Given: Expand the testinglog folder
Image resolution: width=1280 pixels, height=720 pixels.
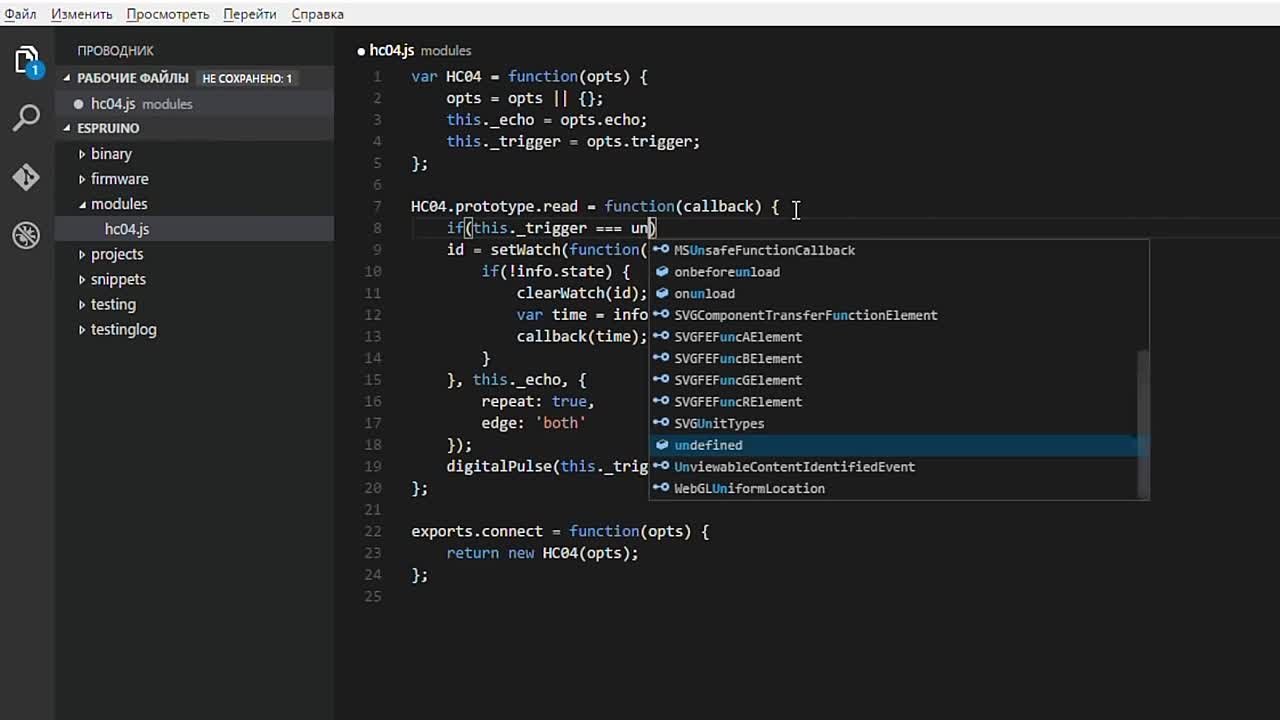Looking at the screenshot, I should [x=83, y=329].
